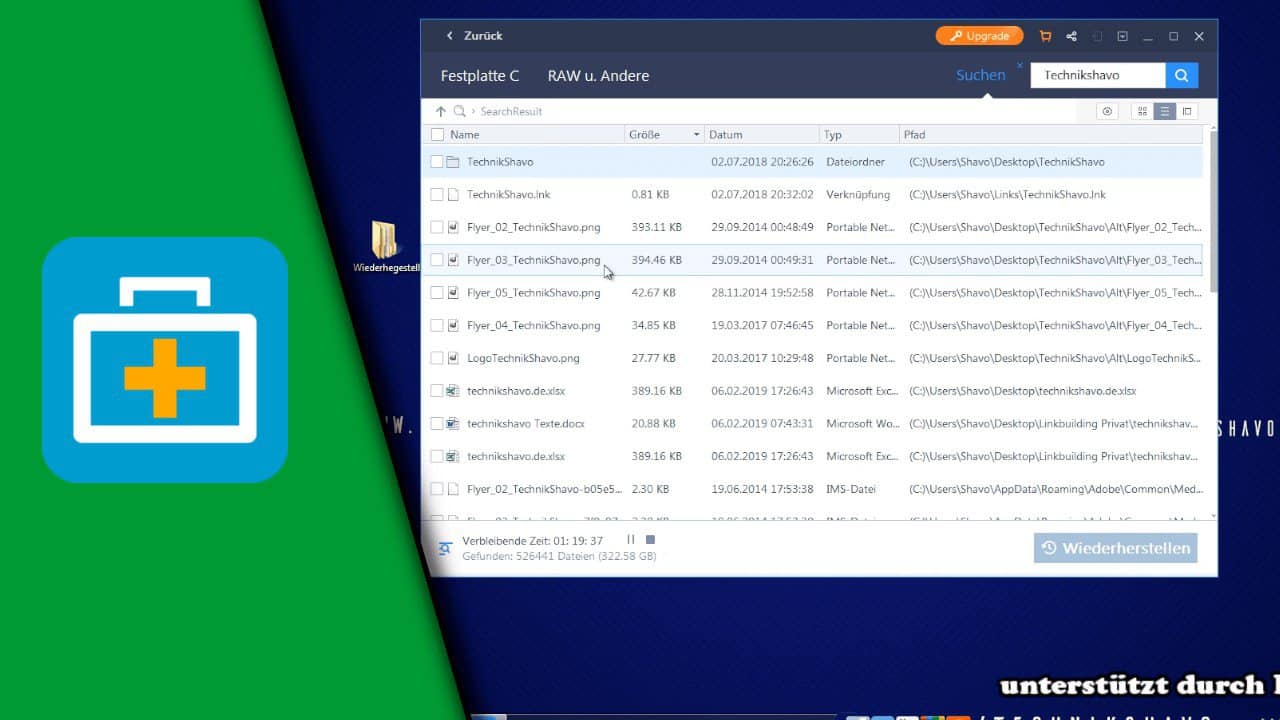Image resolution: width=1280 pixels, height=720 pixels.
Task: Toggle the preview eye icon
Action: pyautogui.click(x=1107, y=112)
